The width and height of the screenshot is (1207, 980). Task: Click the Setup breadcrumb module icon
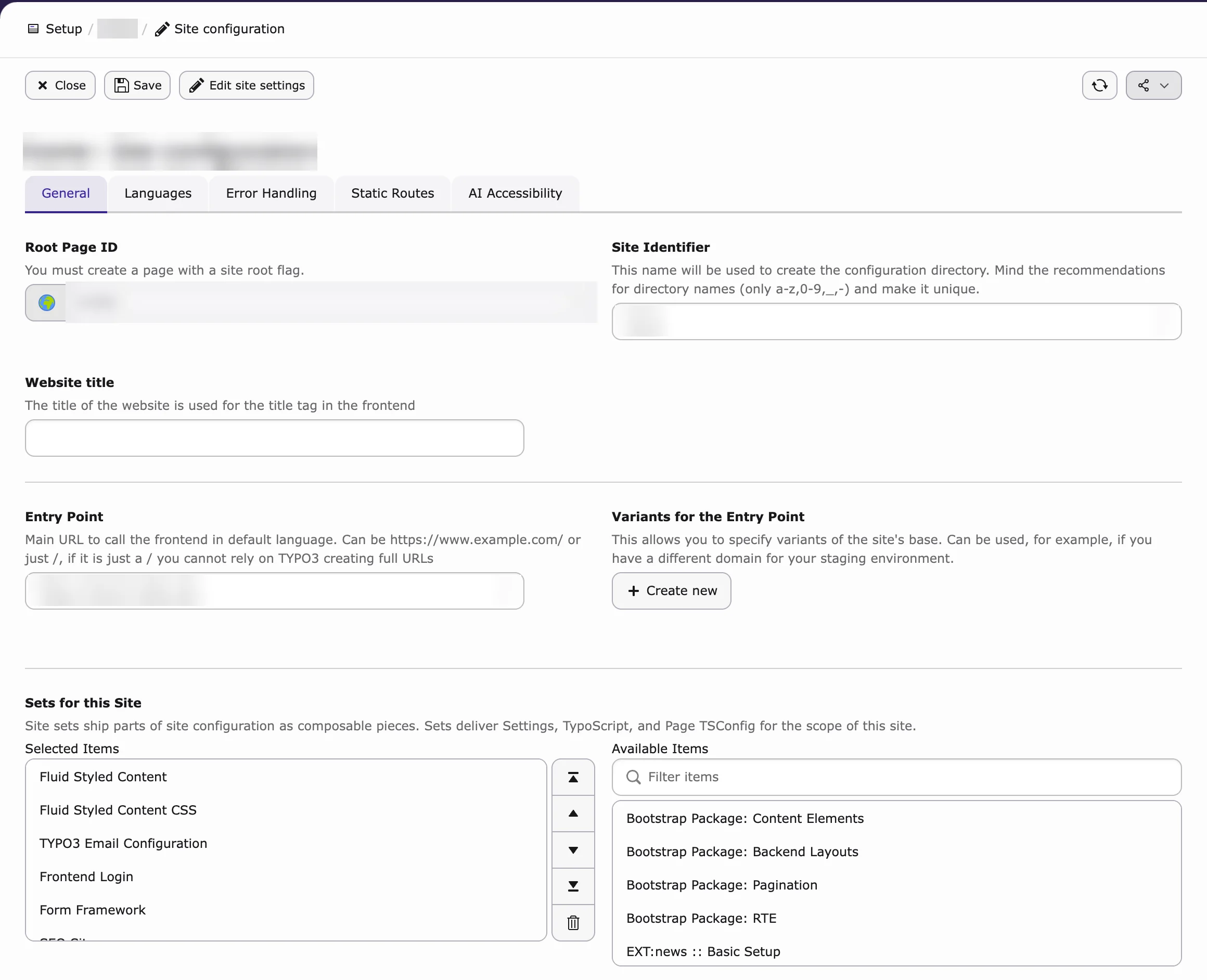tap(33, 29)
